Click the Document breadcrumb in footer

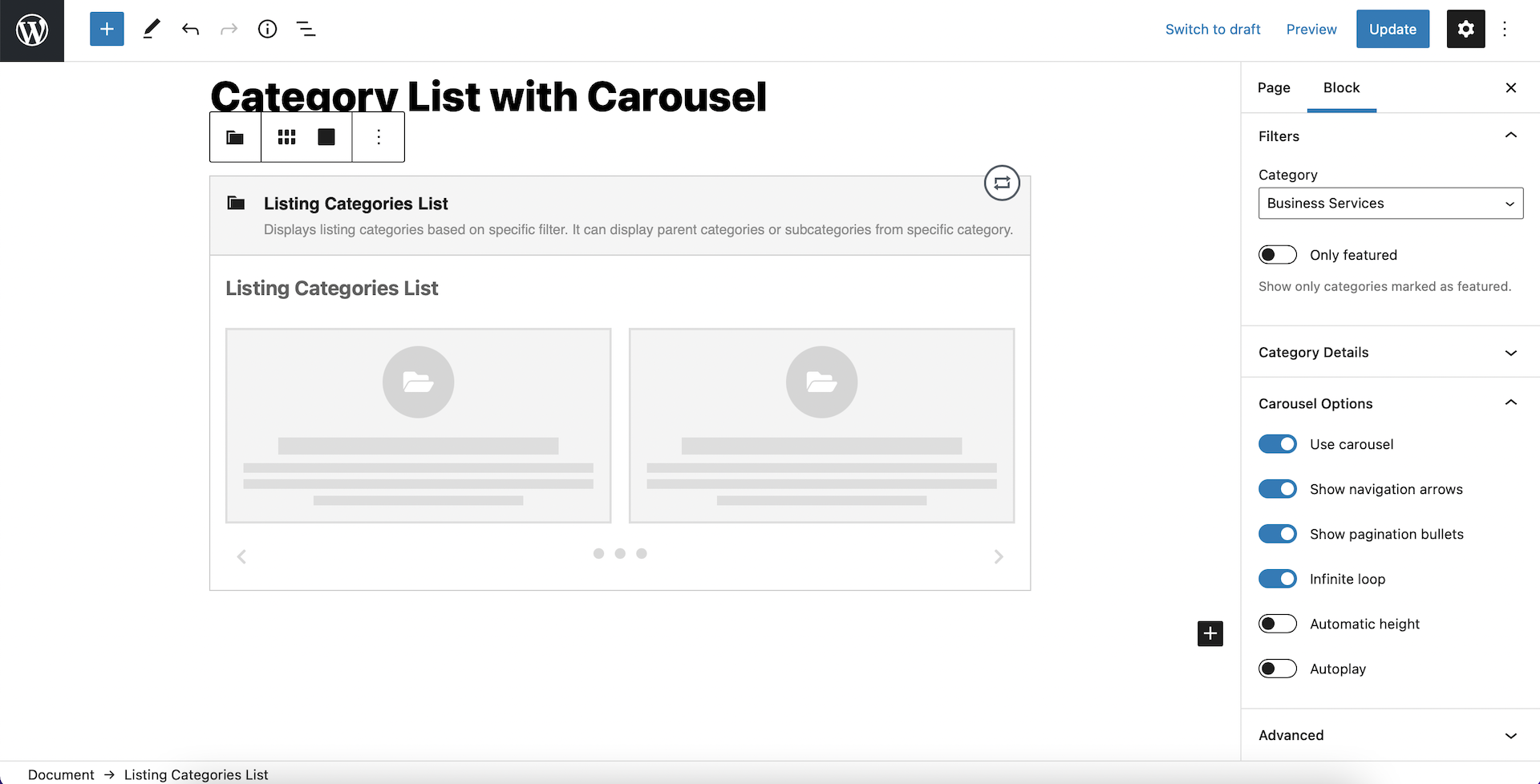[x=61, y=774]
